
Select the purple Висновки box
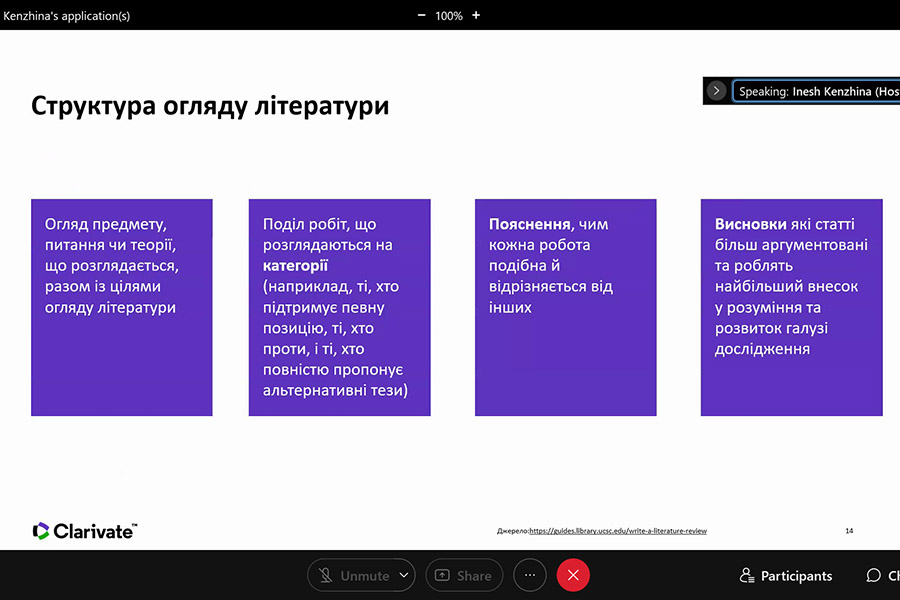click(791, 307)
